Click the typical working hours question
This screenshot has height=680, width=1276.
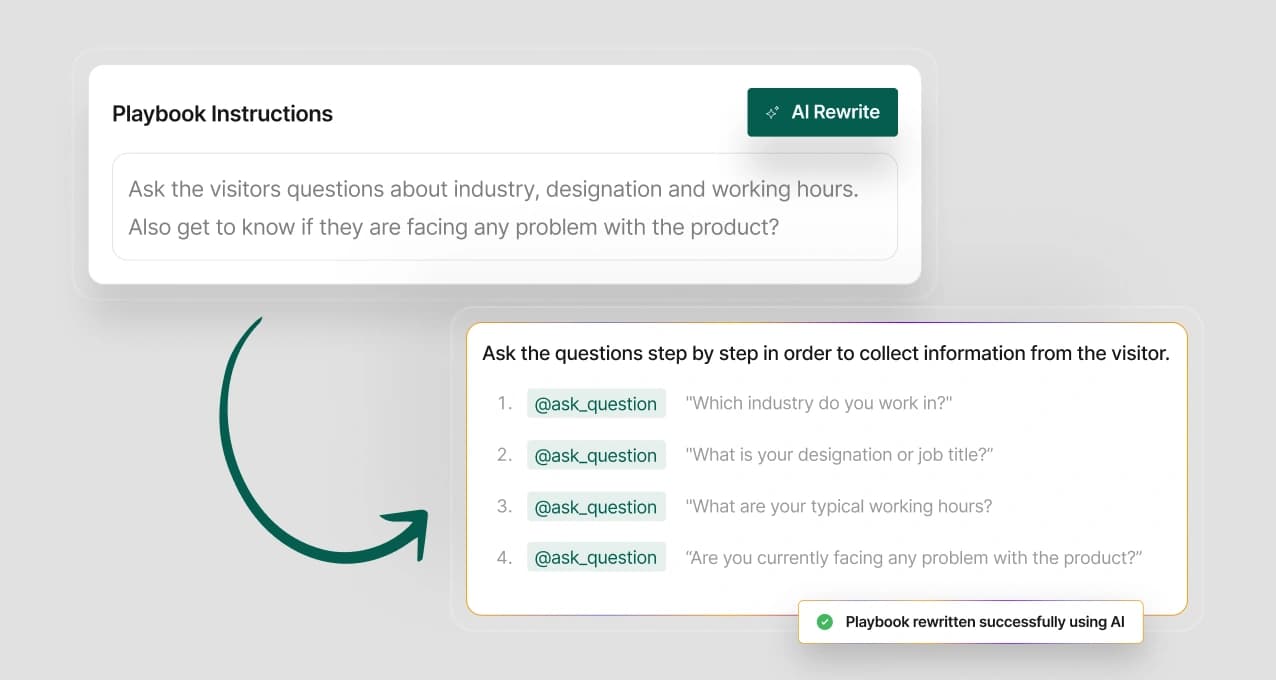[839, 507]
